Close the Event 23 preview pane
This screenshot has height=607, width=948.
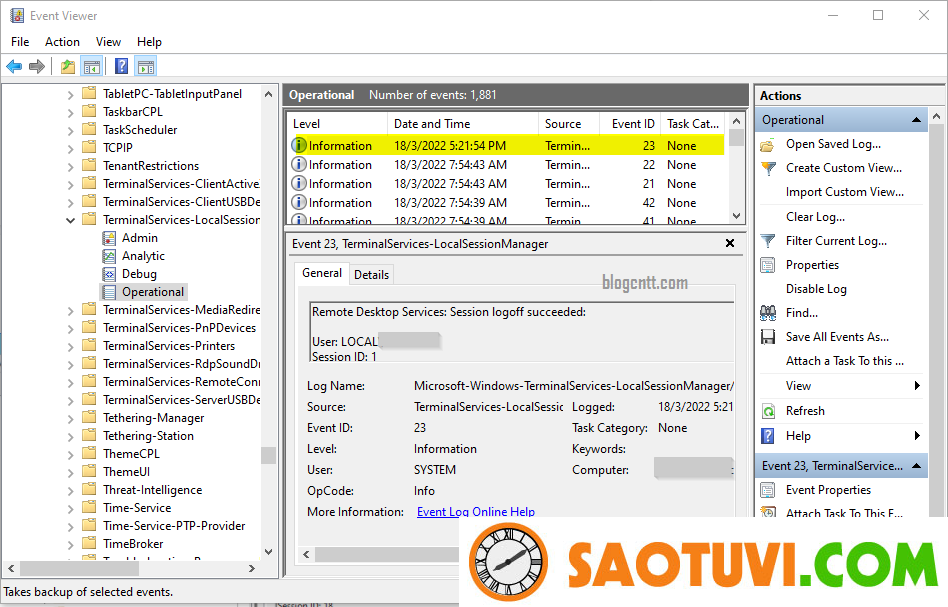(729, 243)
